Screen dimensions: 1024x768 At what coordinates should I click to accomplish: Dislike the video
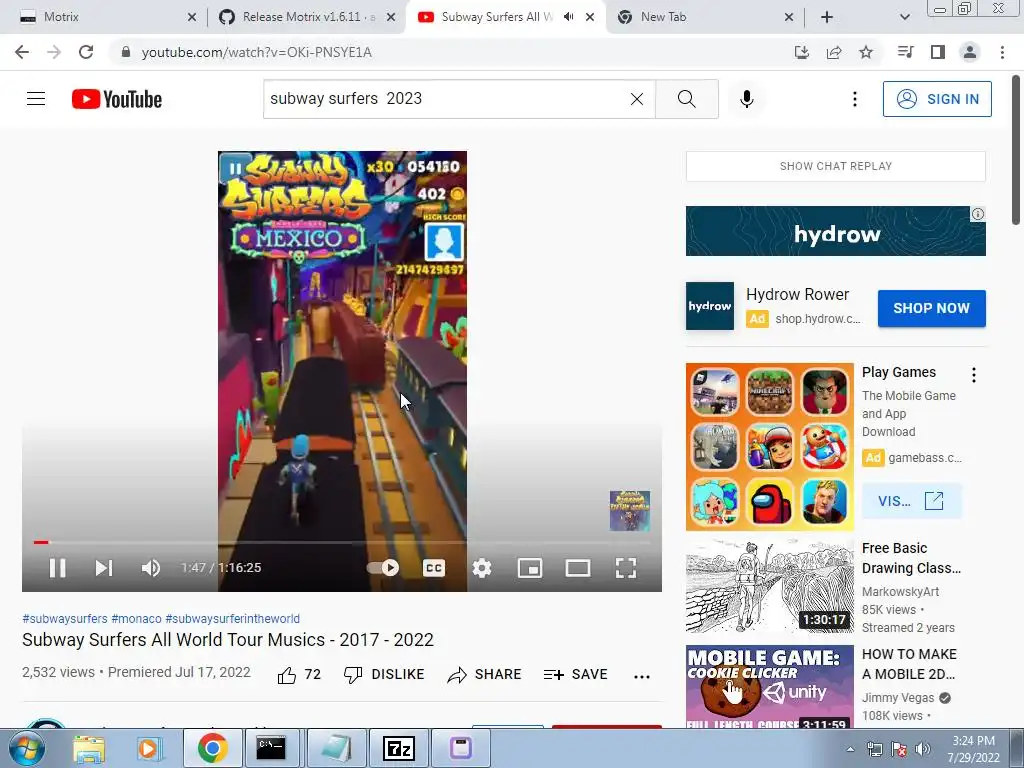pyautogui.click(x=384, y=675)
